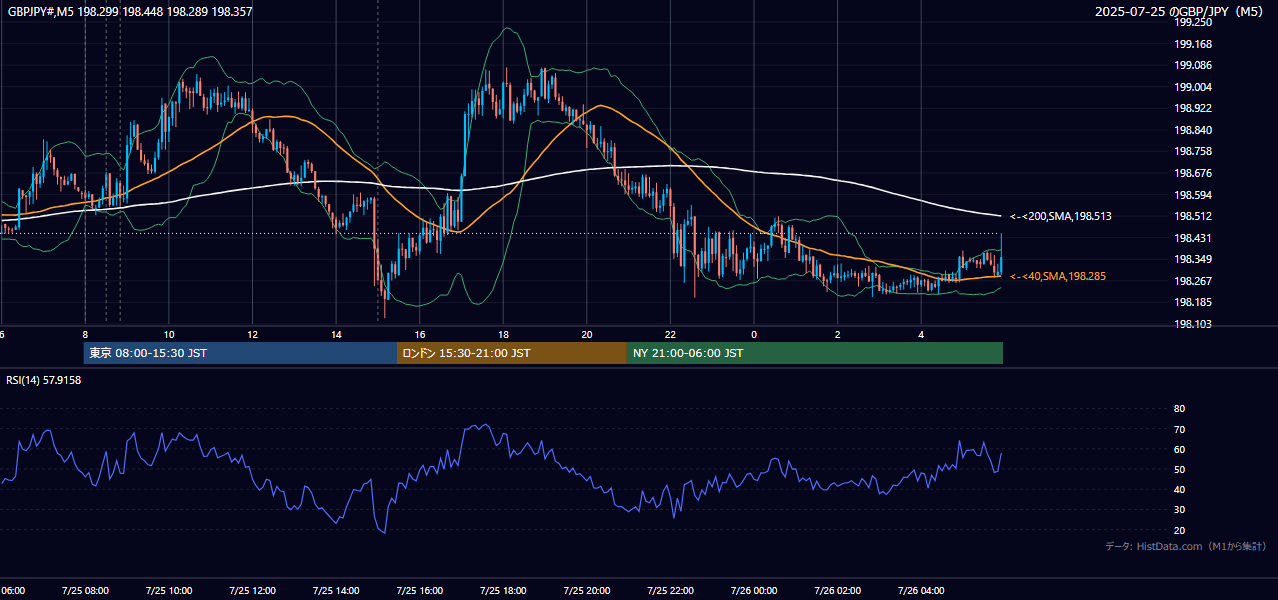
Task: Click RSI scale level 20
Action: click(1179, 530)
